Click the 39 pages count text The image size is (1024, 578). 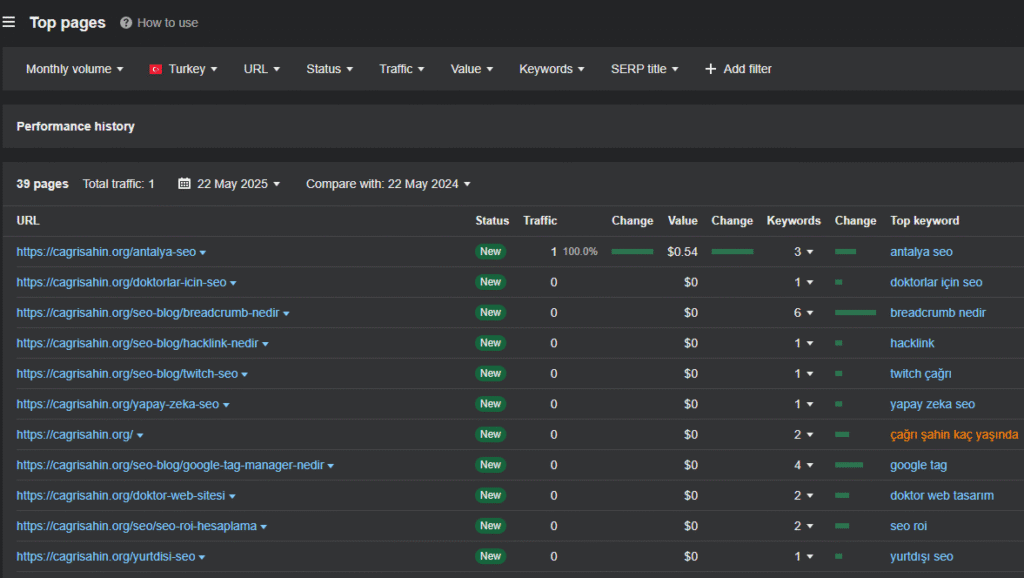(x=42, y=184)
